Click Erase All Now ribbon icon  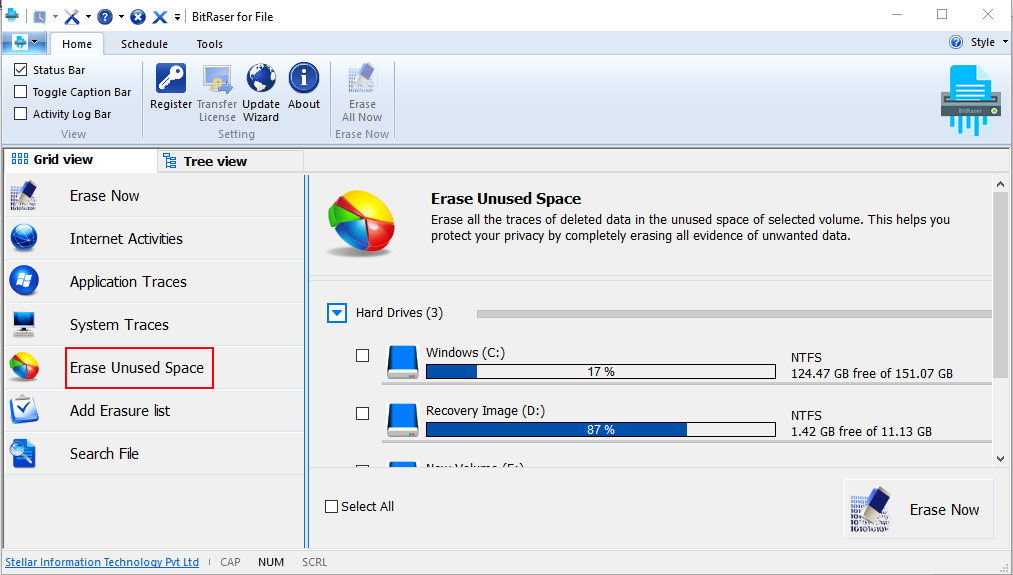click(x=362, y=78)
